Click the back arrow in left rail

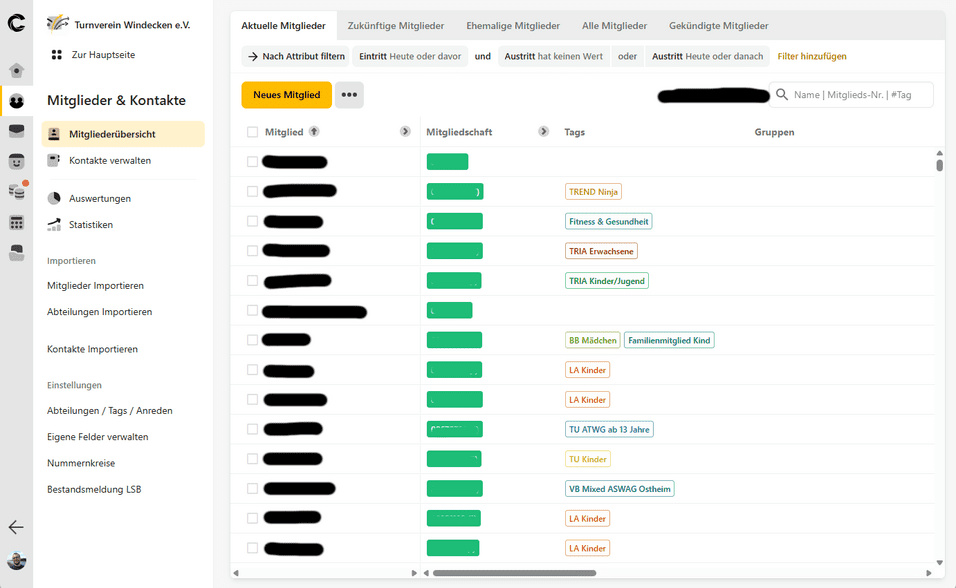point(16,527)
